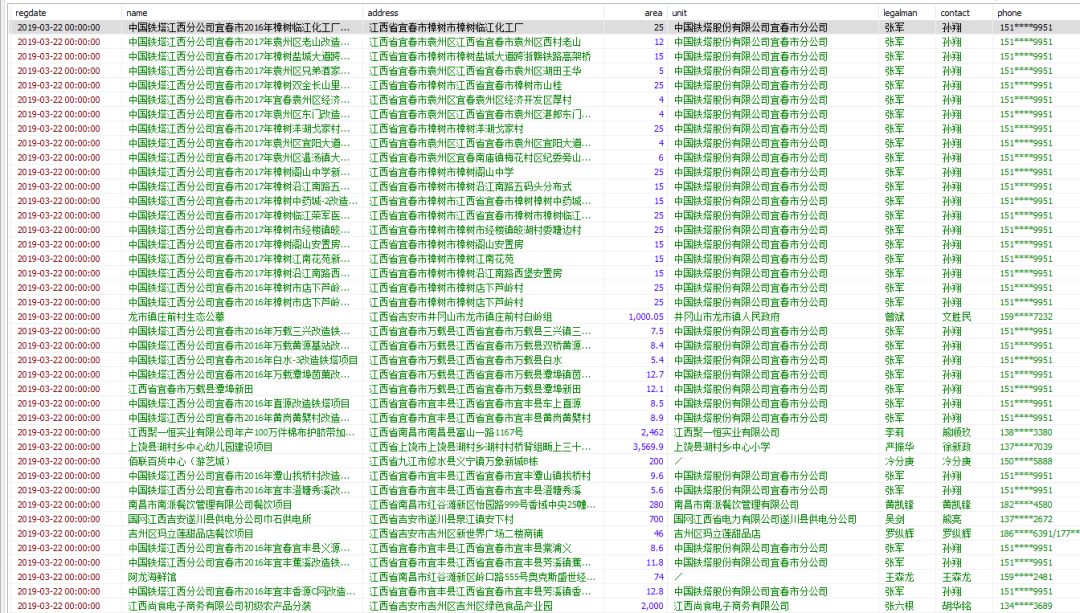Click the legalman cell 张六根

click(x=900, y=606)
